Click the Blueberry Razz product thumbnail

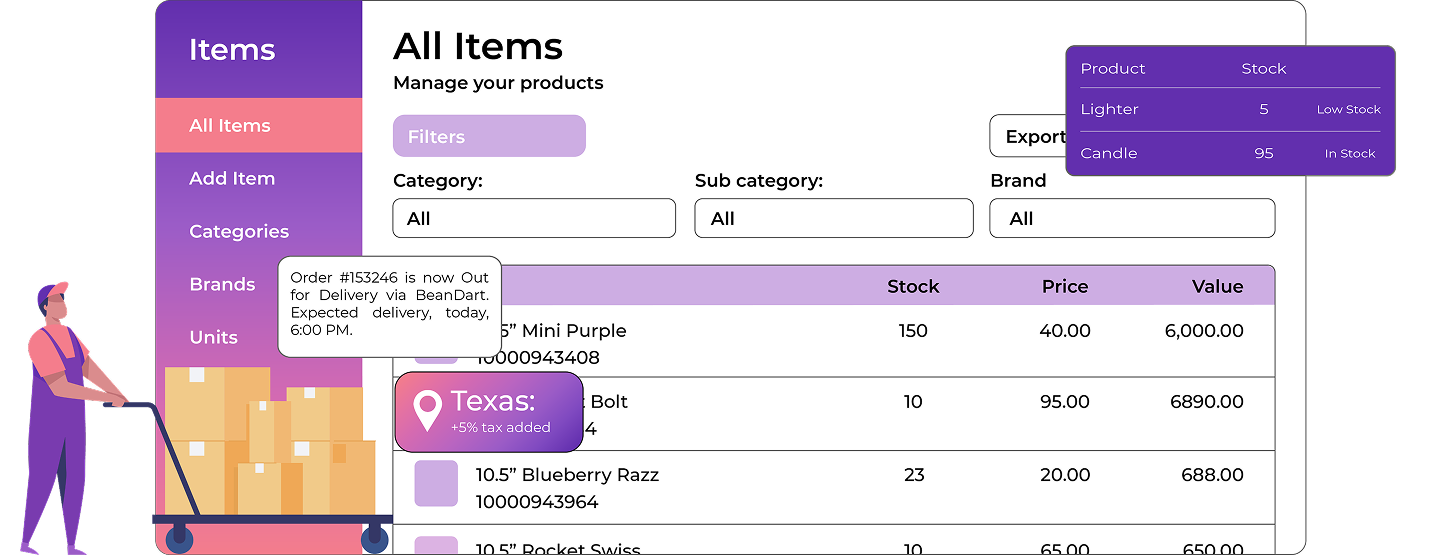436,484
